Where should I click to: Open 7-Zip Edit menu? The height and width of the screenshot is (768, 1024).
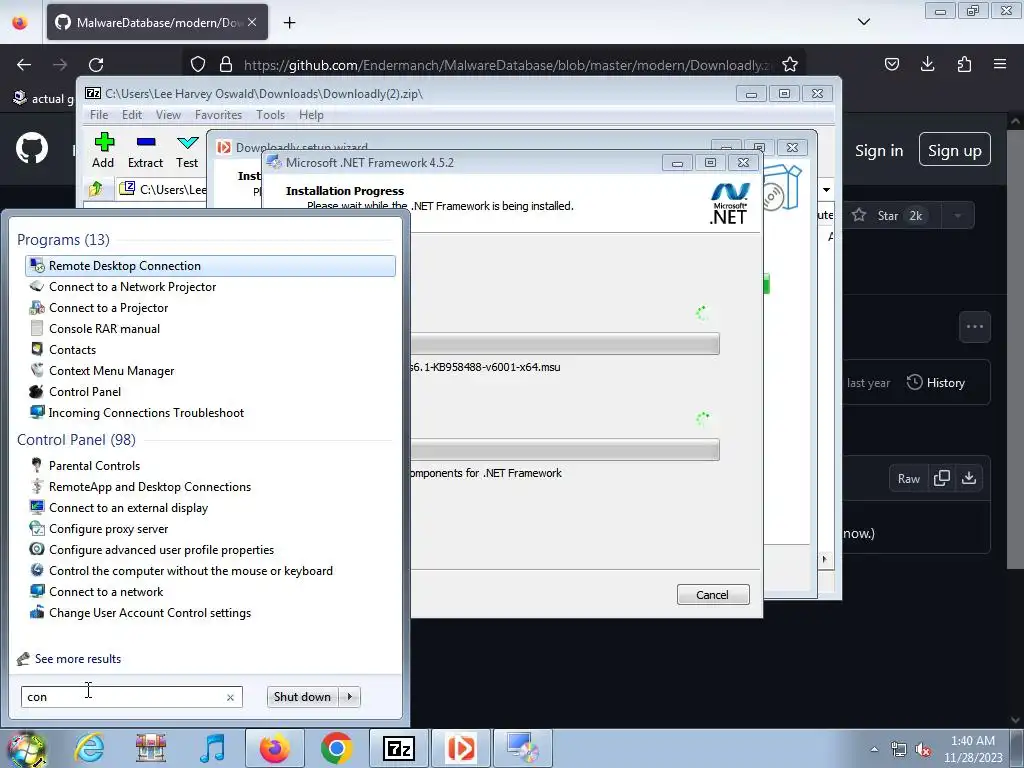(132, 115)
